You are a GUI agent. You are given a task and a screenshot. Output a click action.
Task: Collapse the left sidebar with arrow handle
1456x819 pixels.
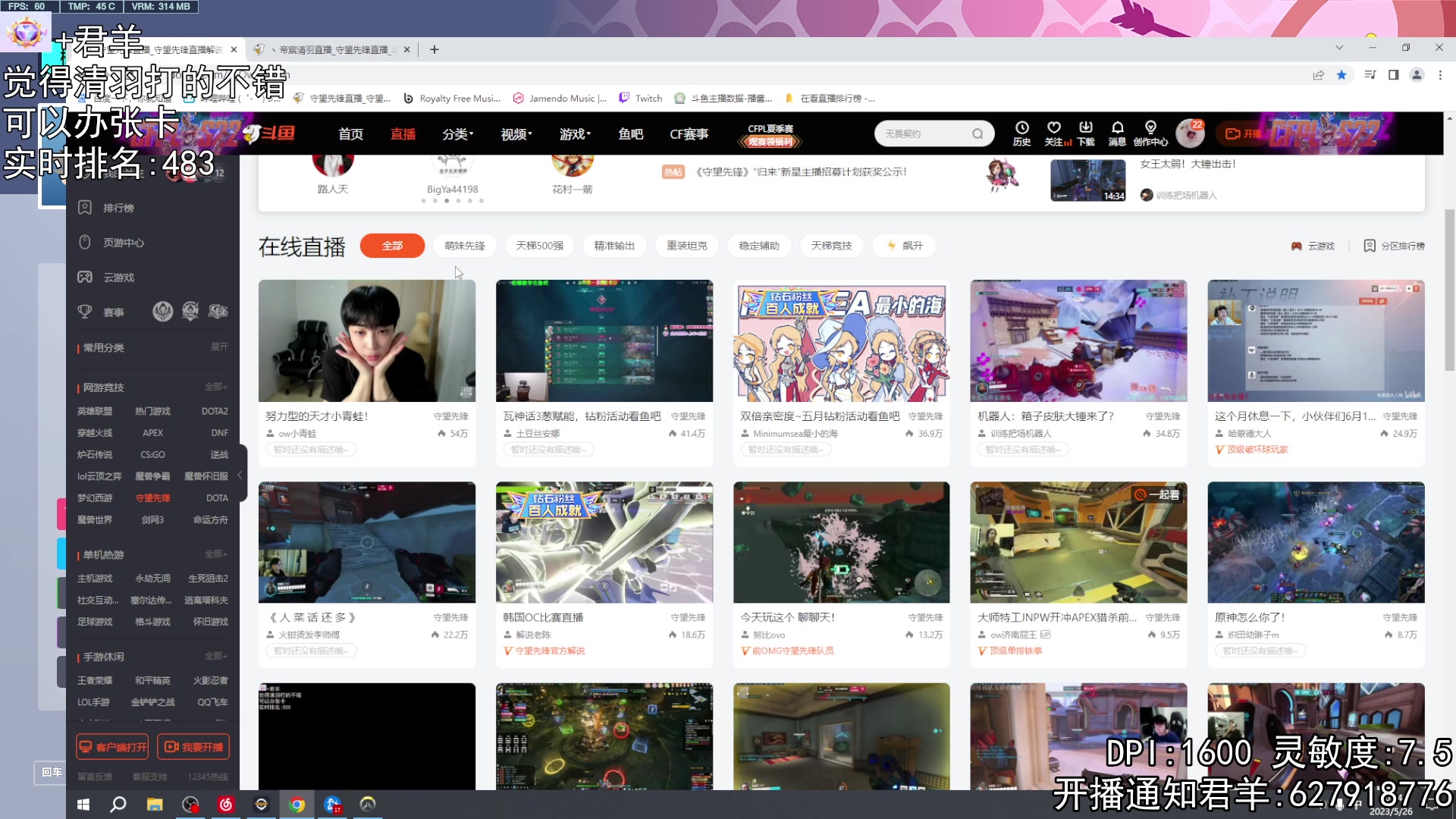click(240, 475)
